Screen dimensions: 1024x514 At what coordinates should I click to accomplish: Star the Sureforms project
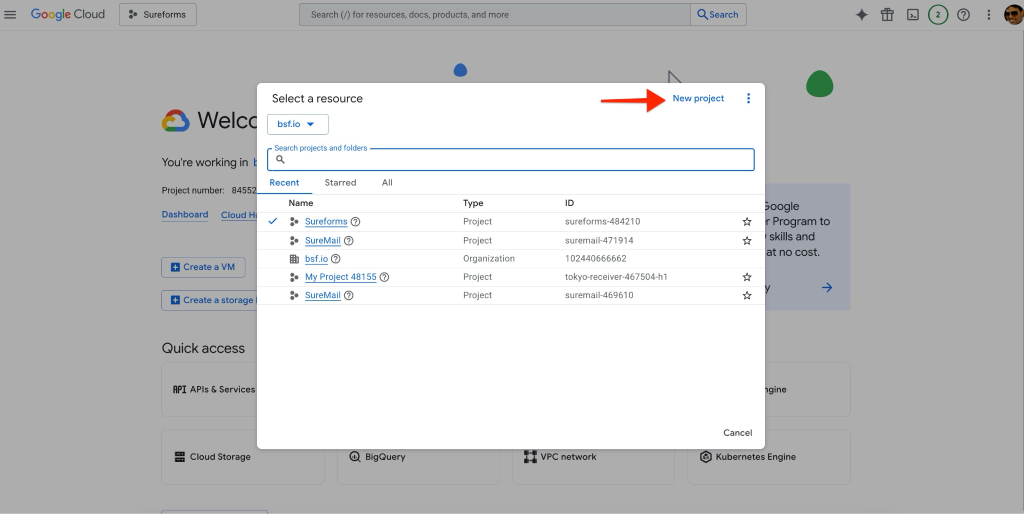[x=746, y=222]
